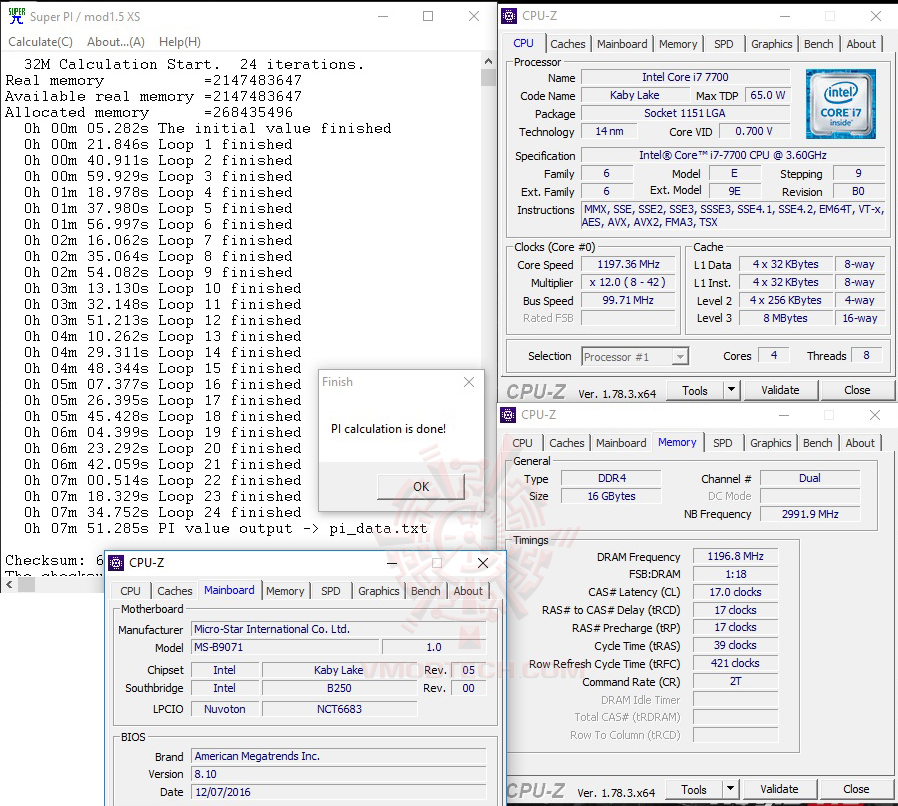Viewport: 898px width, 806px height.
Task: Click Tools button in Memory CPU-Z window
Action: click(694, 789)
